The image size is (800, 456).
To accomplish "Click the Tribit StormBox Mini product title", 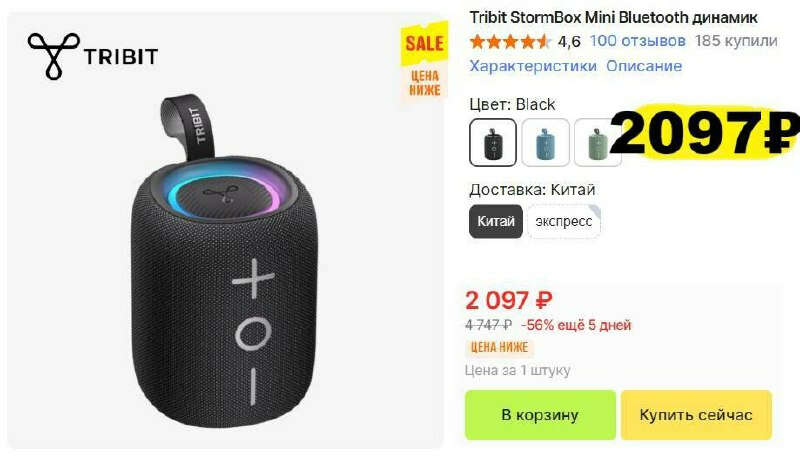I will click(x=613, y=17).
